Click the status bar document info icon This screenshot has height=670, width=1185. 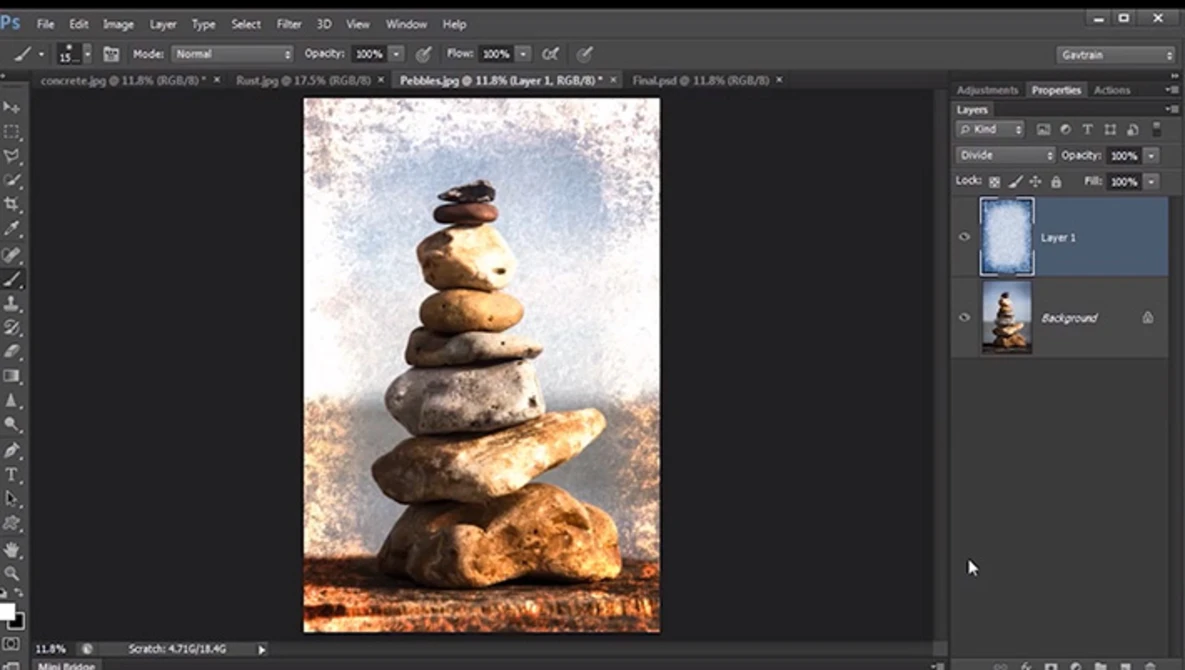click(88, 649)
